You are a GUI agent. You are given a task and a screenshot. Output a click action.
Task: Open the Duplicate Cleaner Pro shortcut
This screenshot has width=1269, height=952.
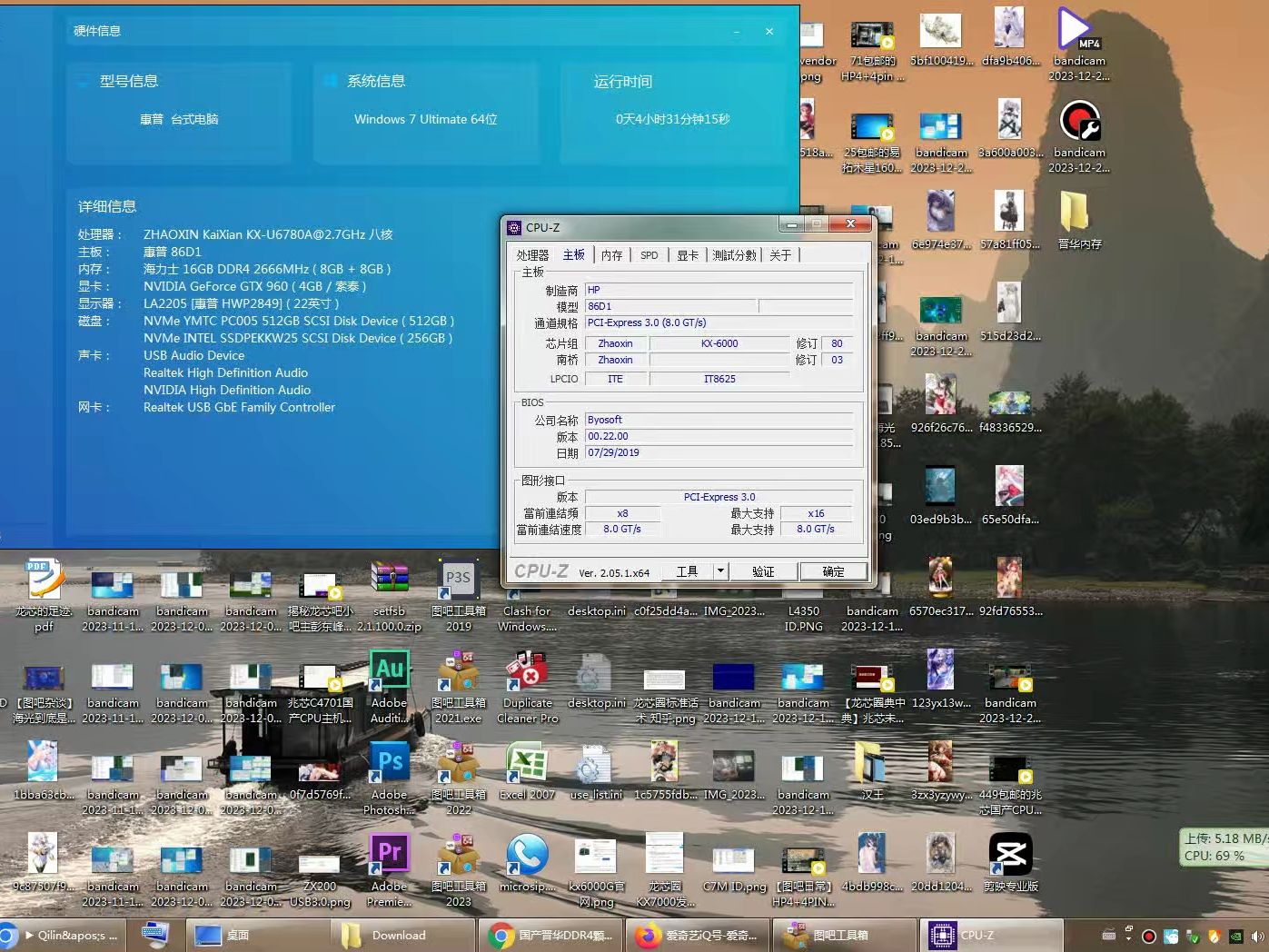tap(527, 687)
